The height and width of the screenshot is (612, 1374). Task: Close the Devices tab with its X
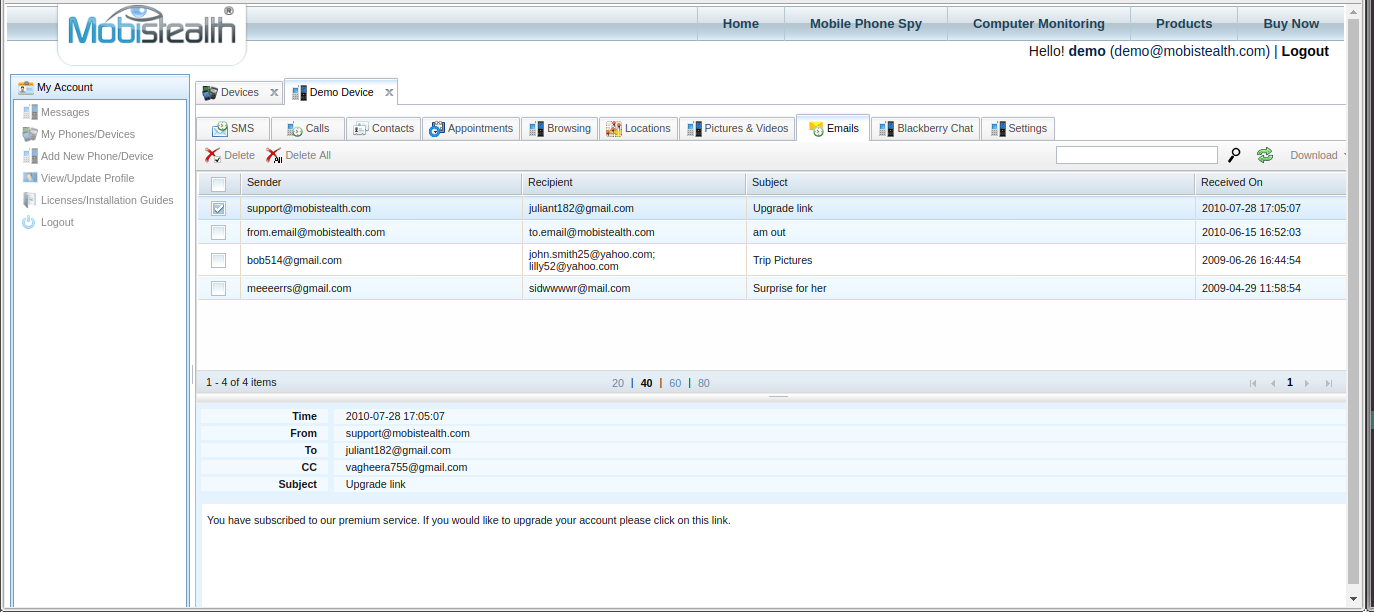pyautogui.click(x=274, y=93)
